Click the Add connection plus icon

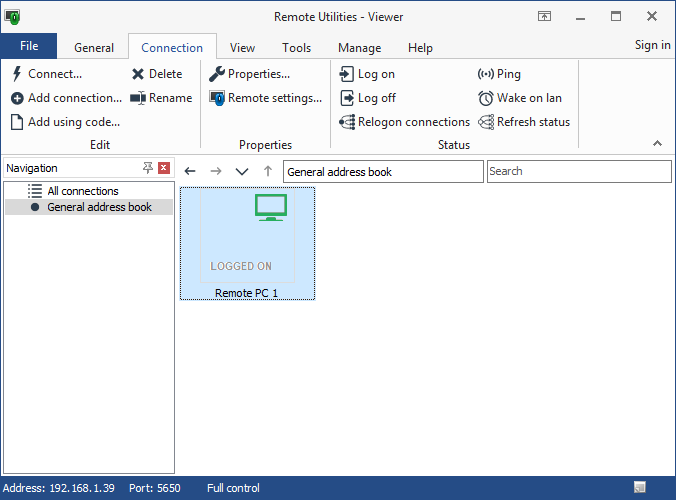[17, 98]
